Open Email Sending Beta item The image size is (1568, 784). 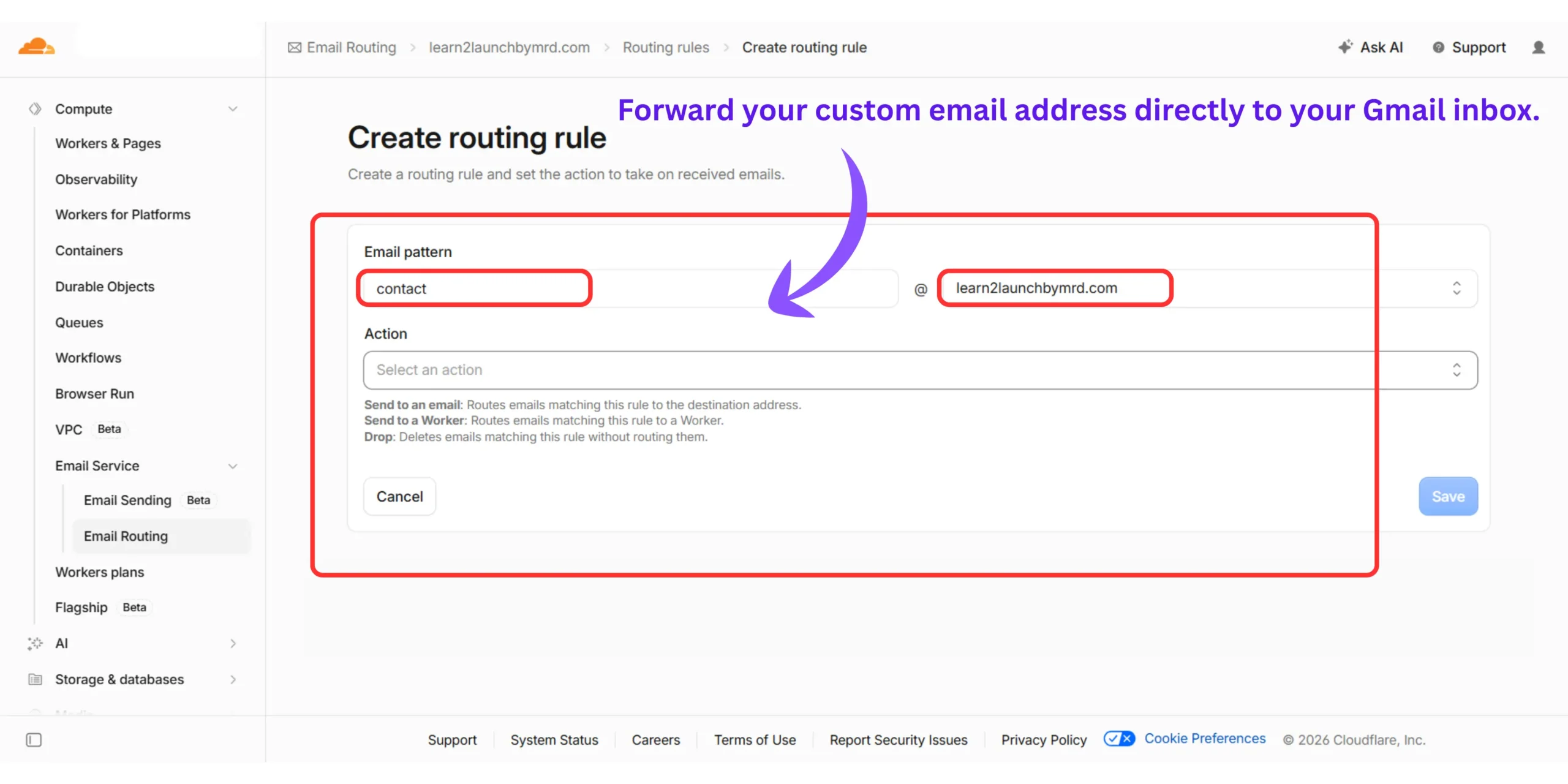149,500
